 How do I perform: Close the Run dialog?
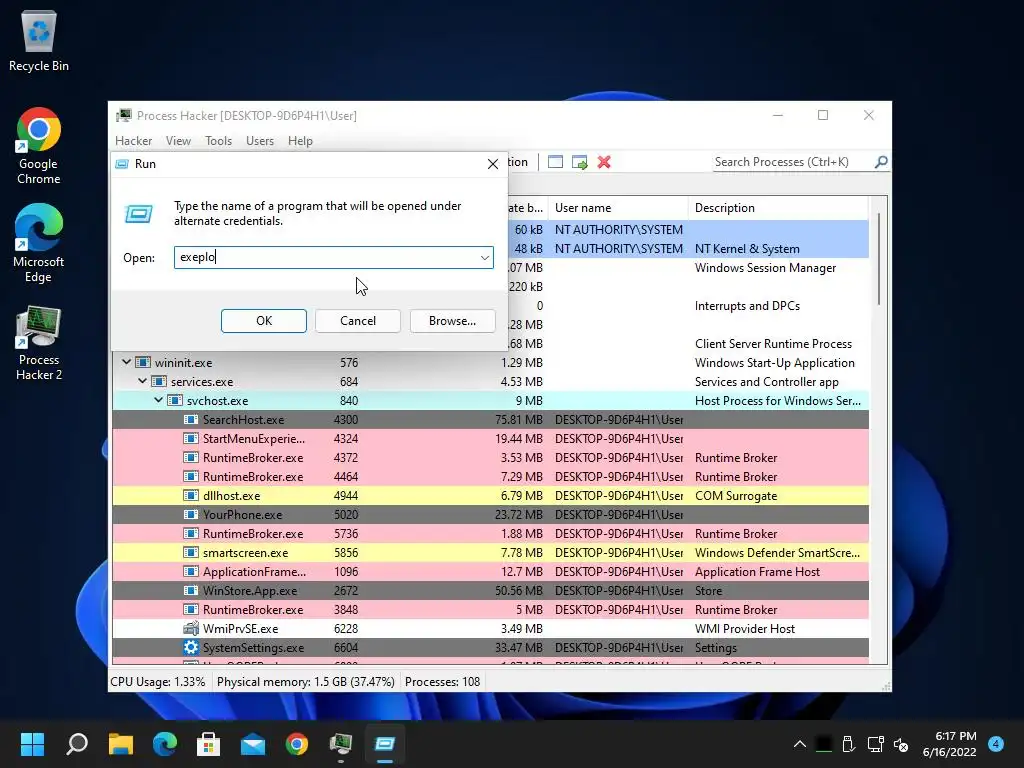493,164
